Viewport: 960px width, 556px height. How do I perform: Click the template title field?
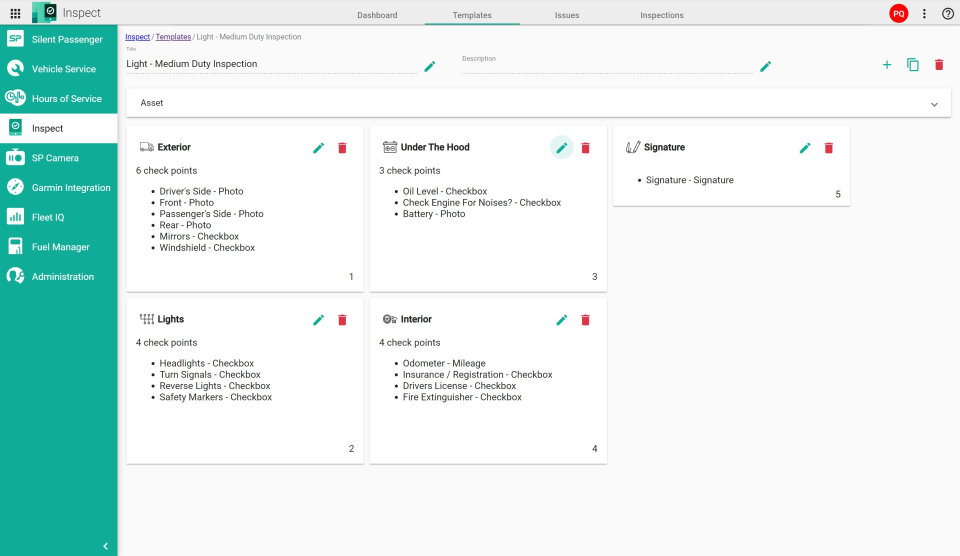point(271,64)
